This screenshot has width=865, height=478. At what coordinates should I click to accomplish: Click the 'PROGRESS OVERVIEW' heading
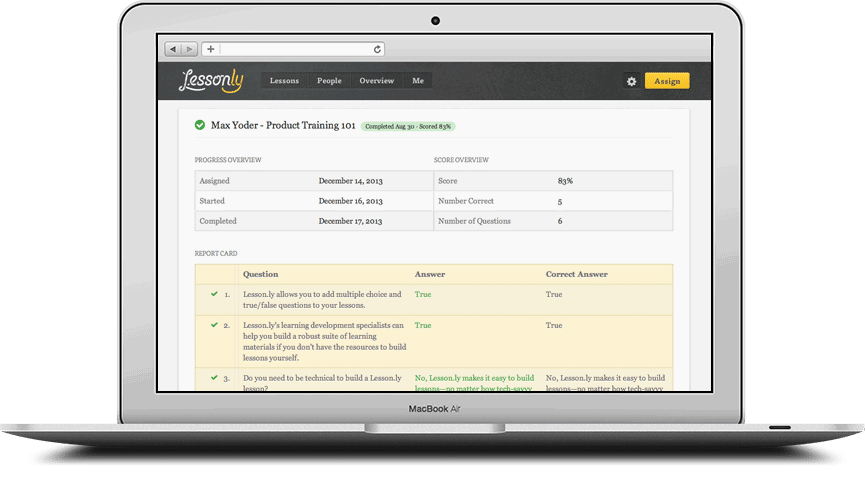(228, 160)
